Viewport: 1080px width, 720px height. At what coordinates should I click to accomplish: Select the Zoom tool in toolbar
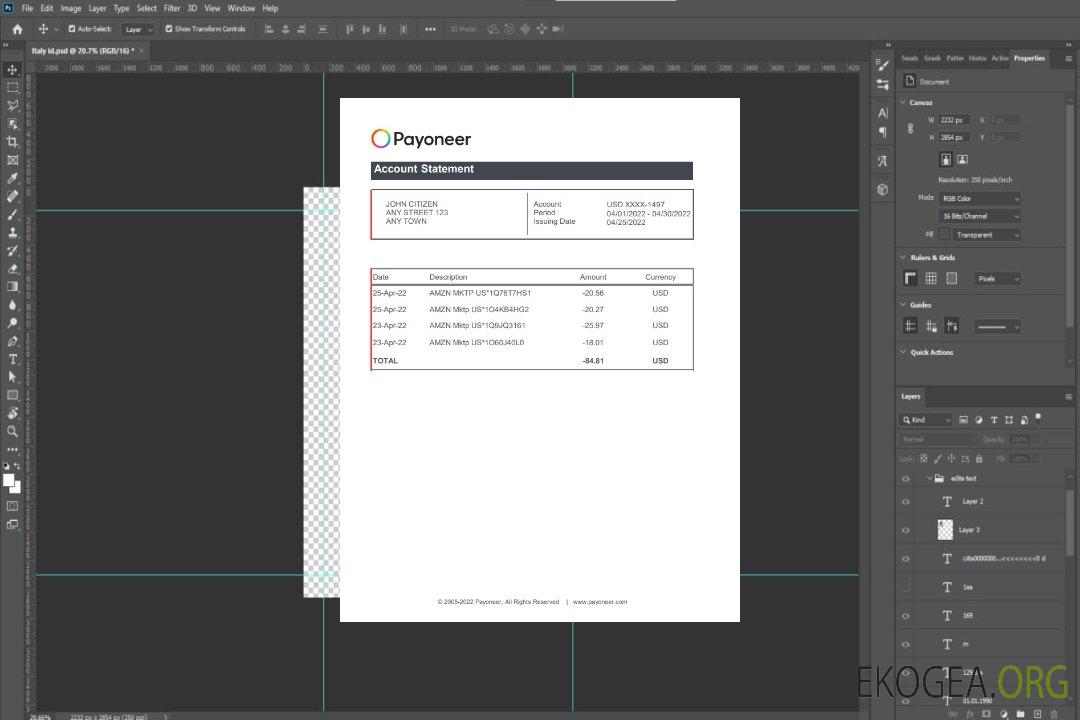click(12, 431)
